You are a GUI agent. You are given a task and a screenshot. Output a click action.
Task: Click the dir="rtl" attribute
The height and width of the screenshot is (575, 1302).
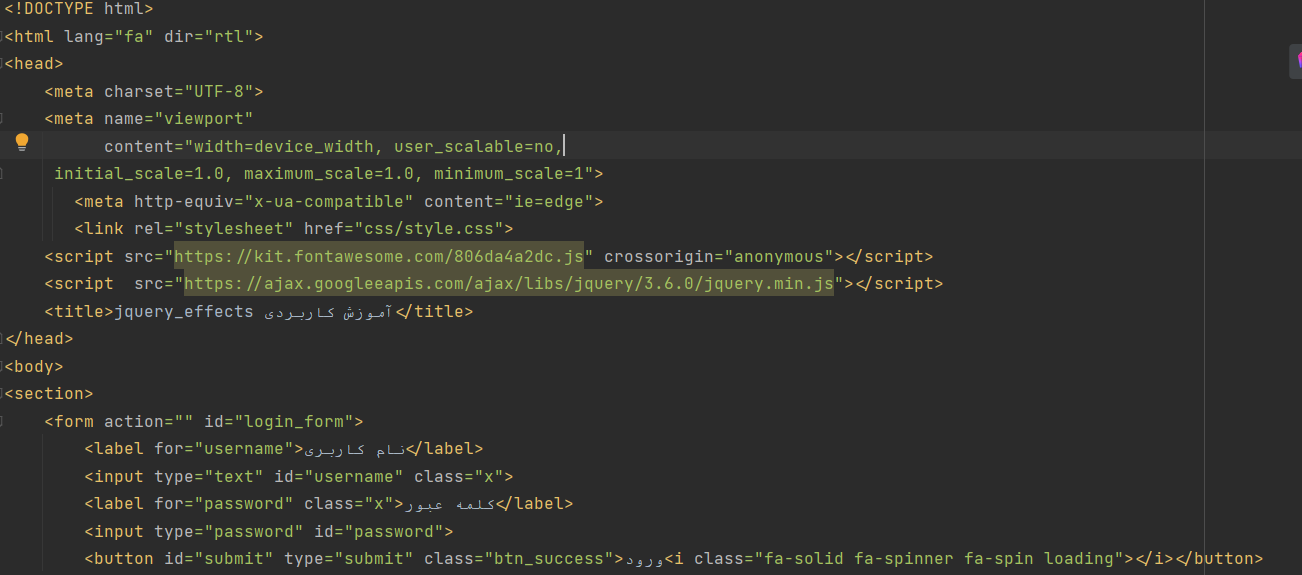coord(209,37)
